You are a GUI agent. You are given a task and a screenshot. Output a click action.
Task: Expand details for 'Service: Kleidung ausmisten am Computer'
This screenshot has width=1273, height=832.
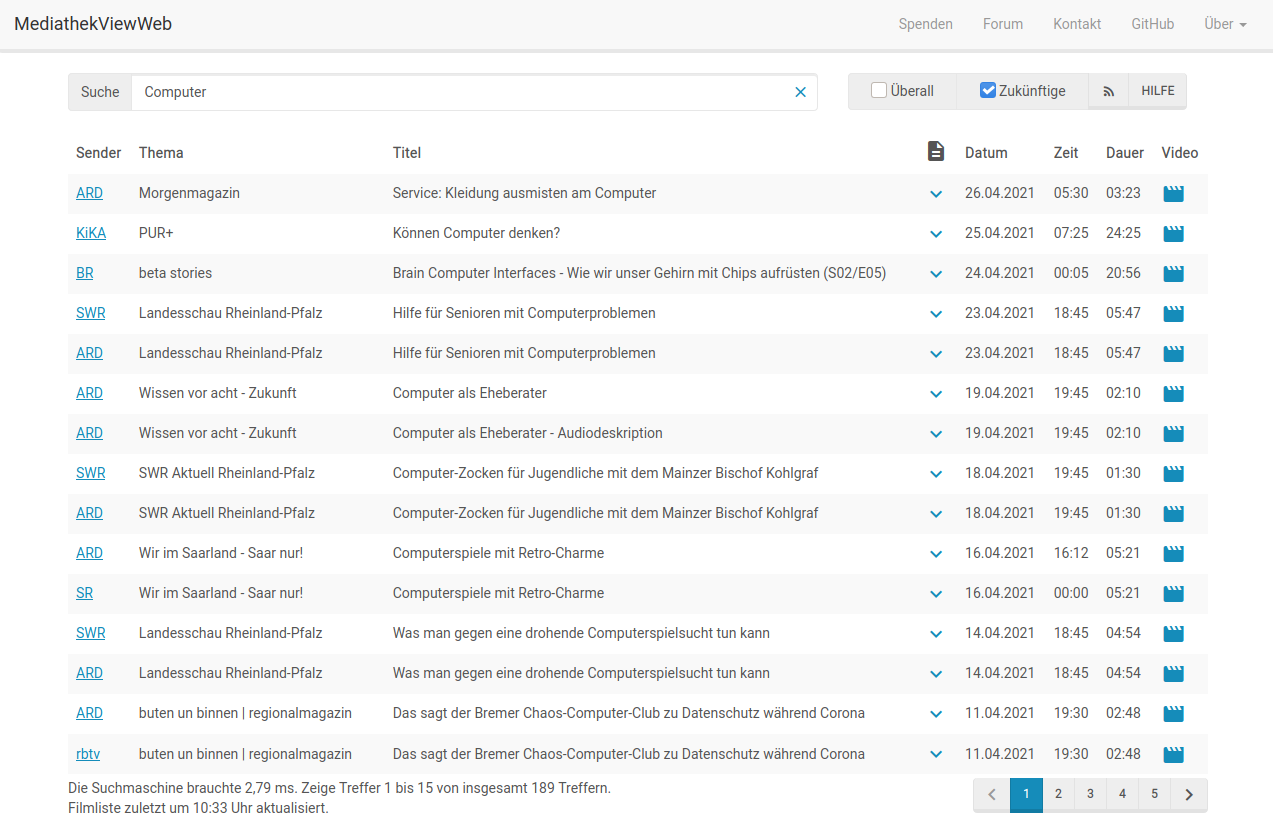tap(935, 193)
